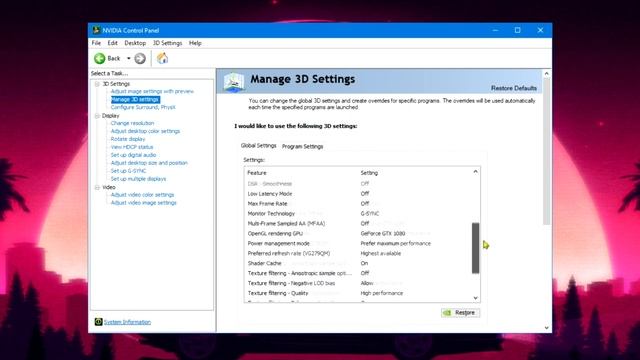Select Texture filtering - Quality row

358,293
